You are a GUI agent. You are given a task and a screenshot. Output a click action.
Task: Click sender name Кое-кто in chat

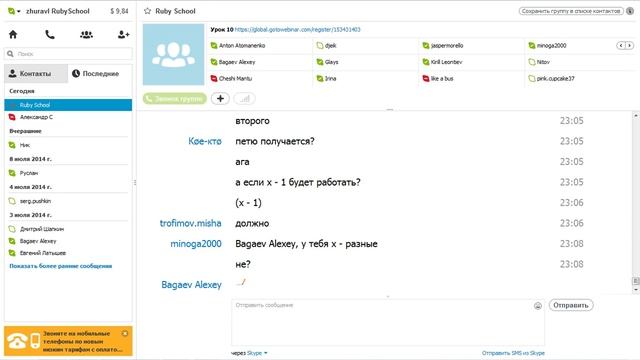pos(205,141)
